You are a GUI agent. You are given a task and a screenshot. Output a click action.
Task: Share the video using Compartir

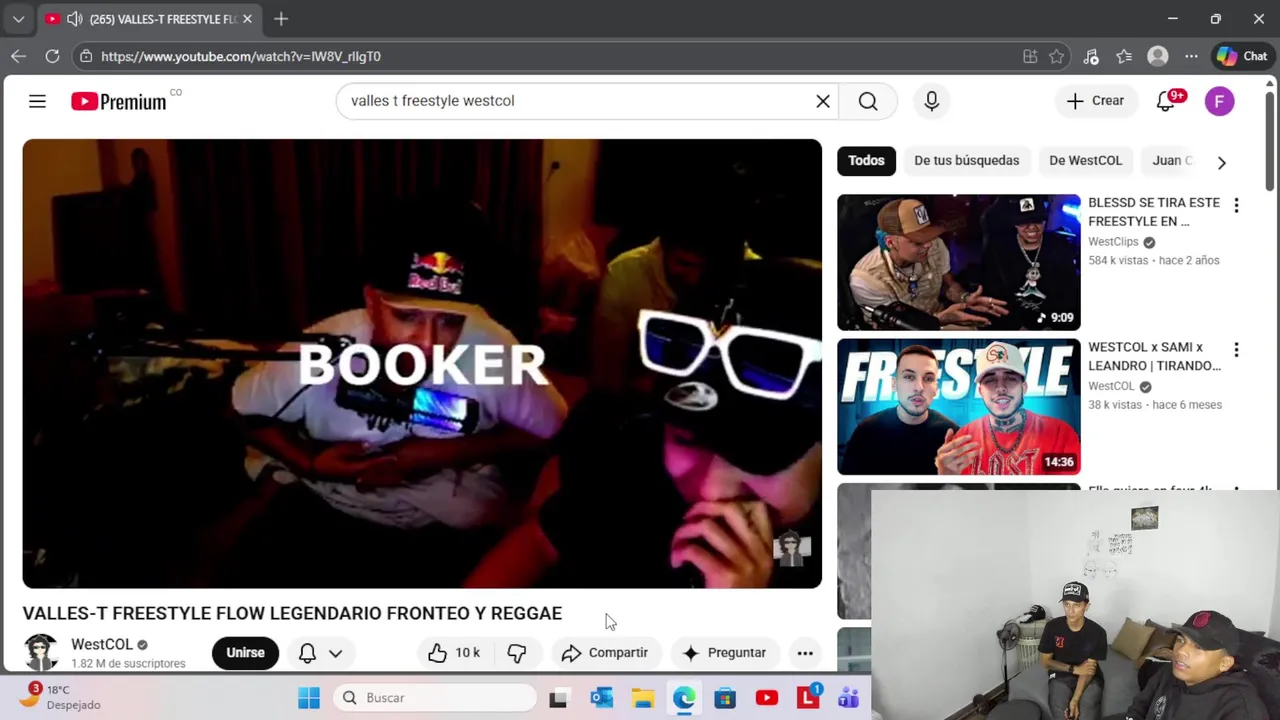click(x=605, y=653)
